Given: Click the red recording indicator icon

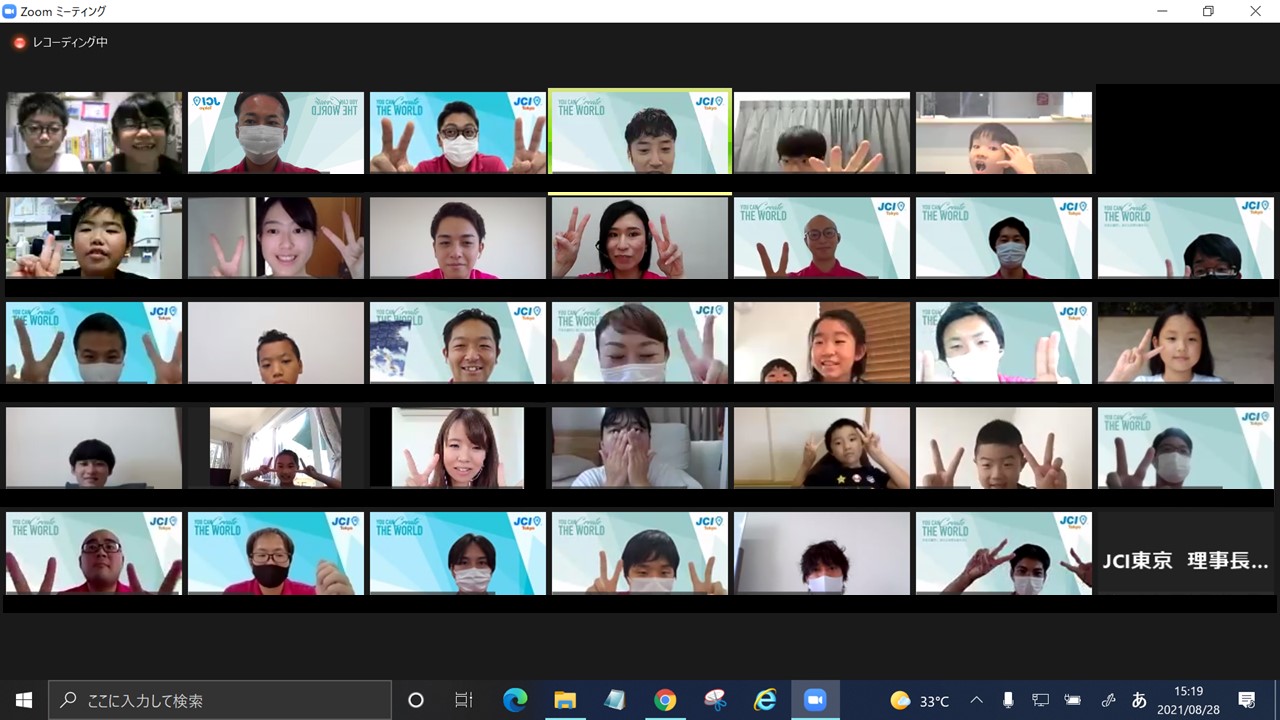Looking at the screenshot, I should [x=20, y=43].
